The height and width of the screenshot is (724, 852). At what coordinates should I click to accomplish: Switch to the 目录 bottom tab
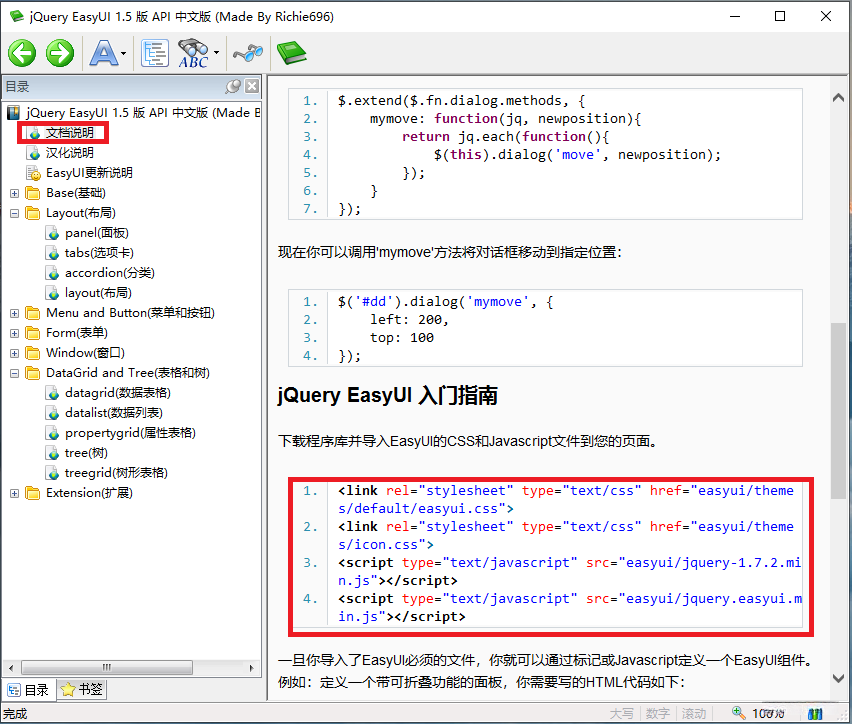pyautogui.click(x=29, y=690)
